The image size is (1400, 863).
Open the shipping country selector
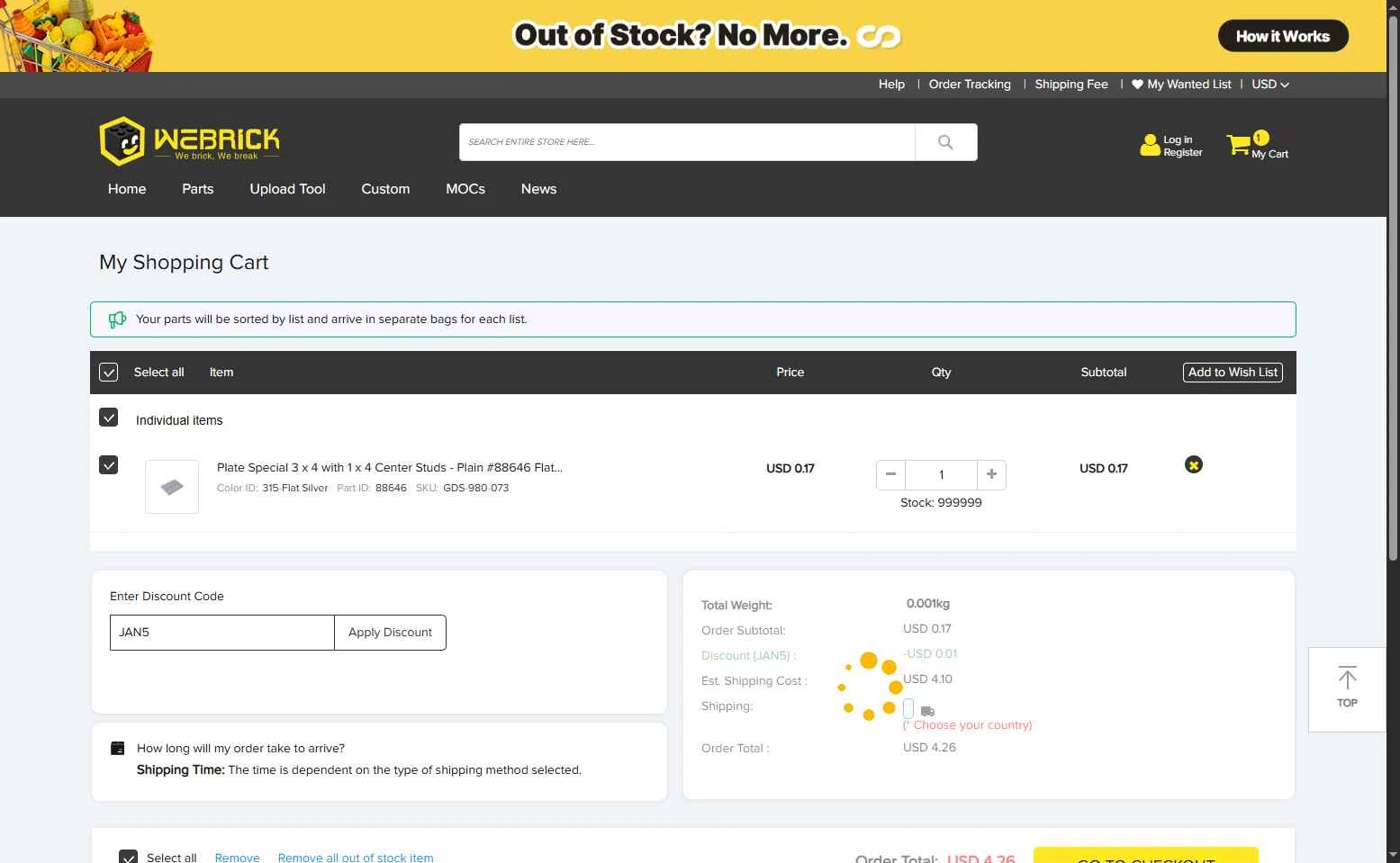(908, 709)
